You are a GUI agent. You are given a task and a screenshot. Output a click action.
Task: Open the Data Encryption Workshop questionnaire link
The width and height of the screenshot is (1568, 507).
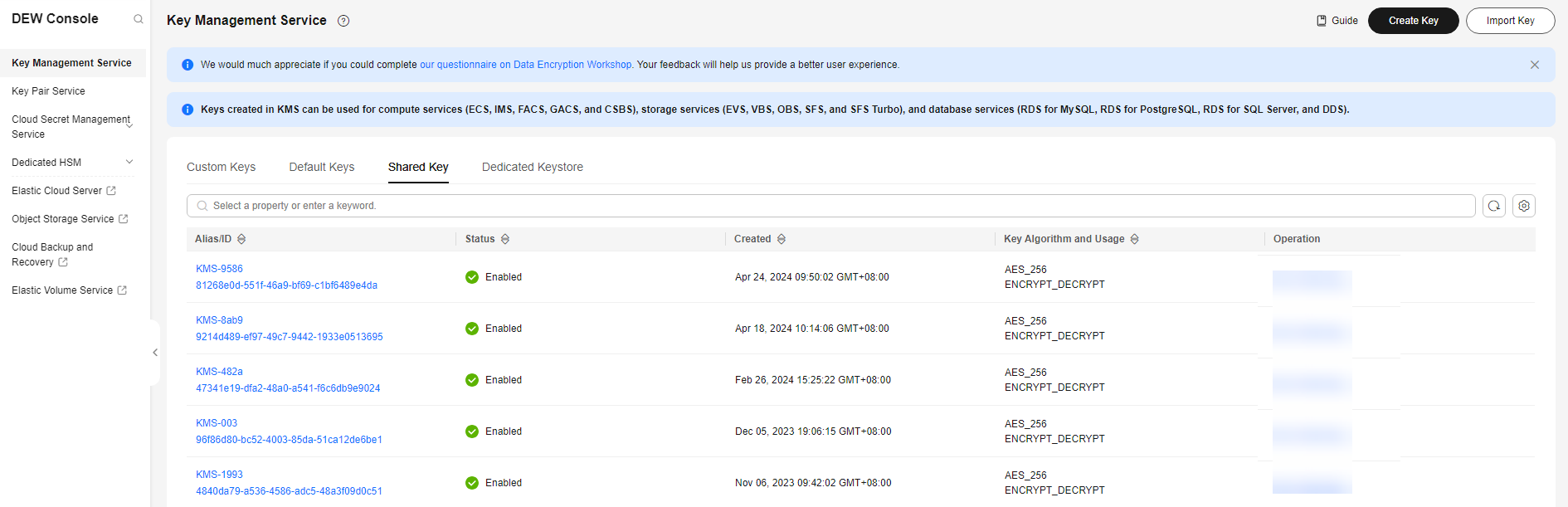527,65
